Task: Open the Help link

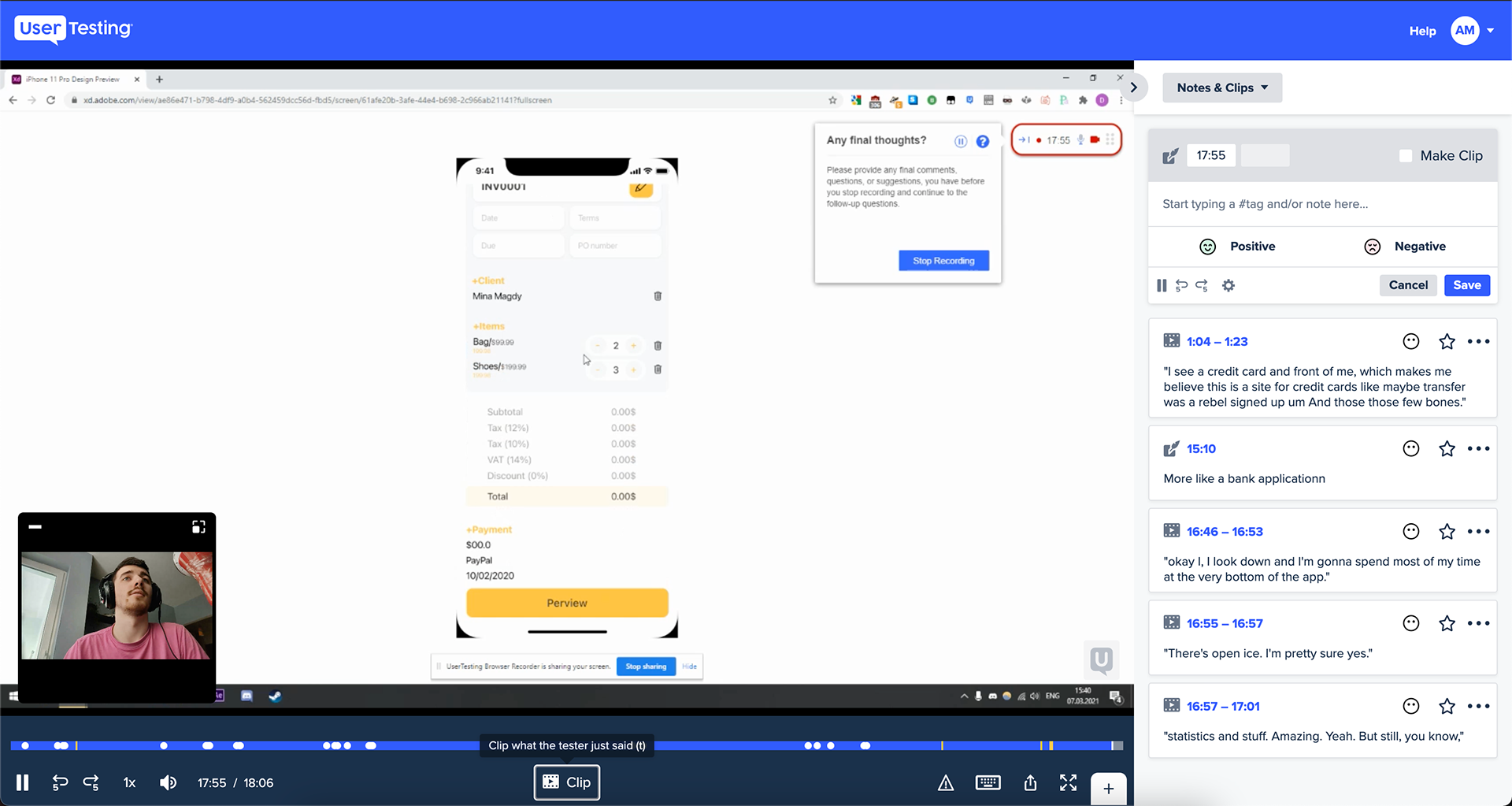Action: 1422,31
